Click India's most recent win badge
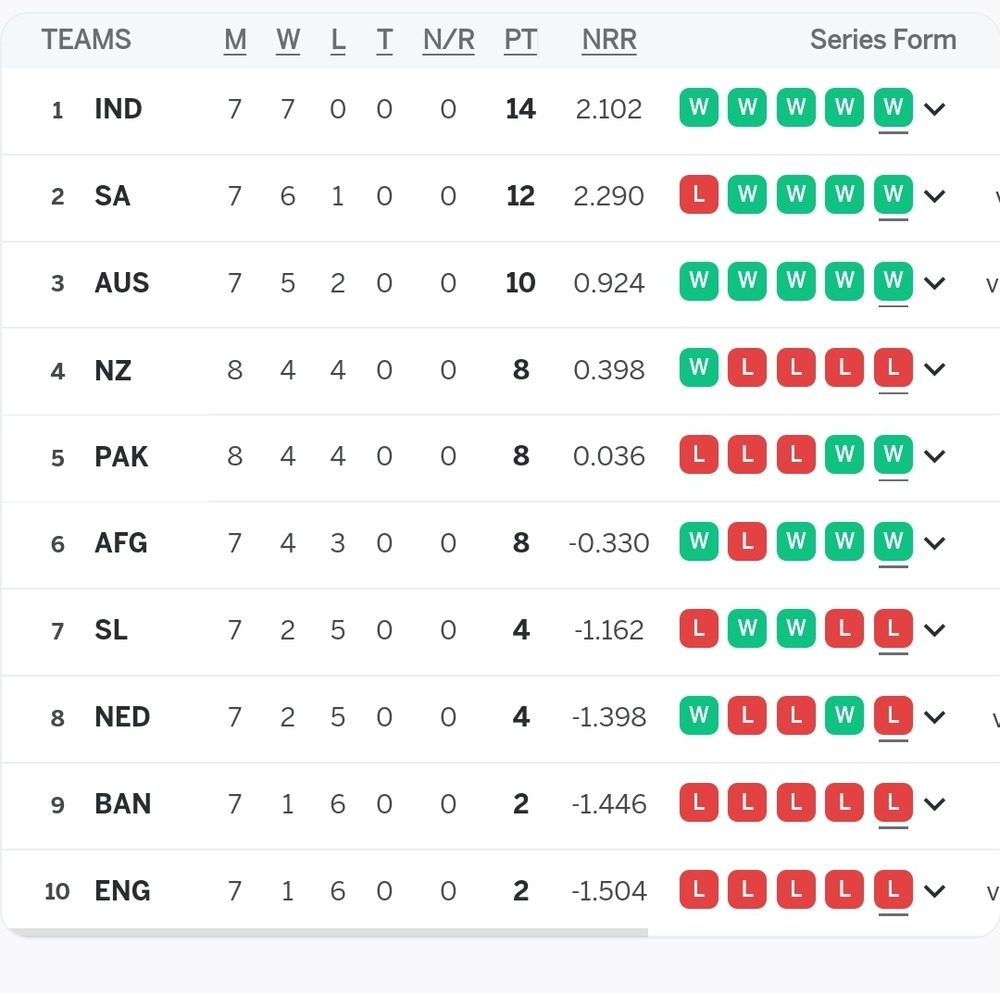This screenshot has width=1000, height=993. click(x=893, y=108)
